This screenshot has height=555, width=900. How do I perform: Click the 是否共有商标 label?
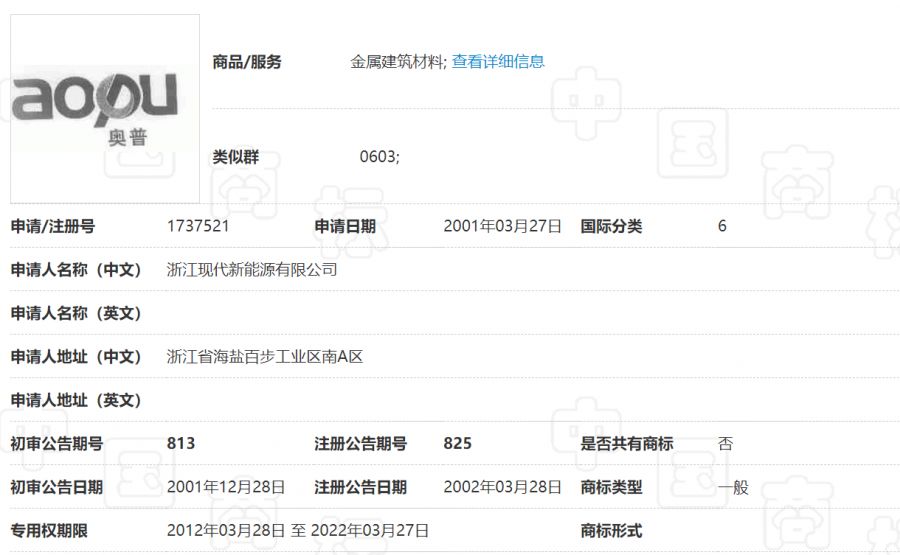point(627,444)
